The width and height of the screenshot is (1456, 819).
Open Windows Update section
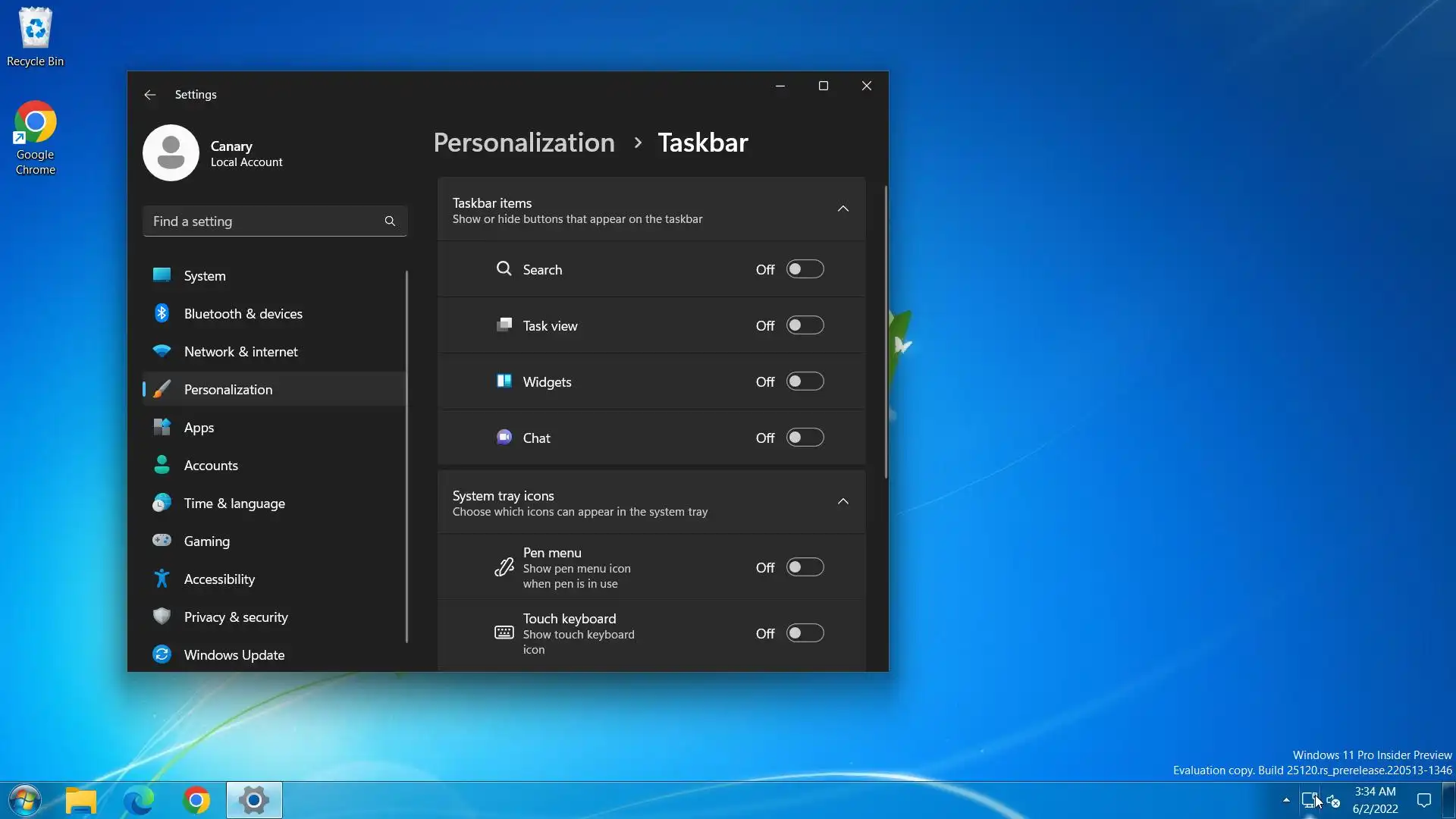click(x=234, y=655)
